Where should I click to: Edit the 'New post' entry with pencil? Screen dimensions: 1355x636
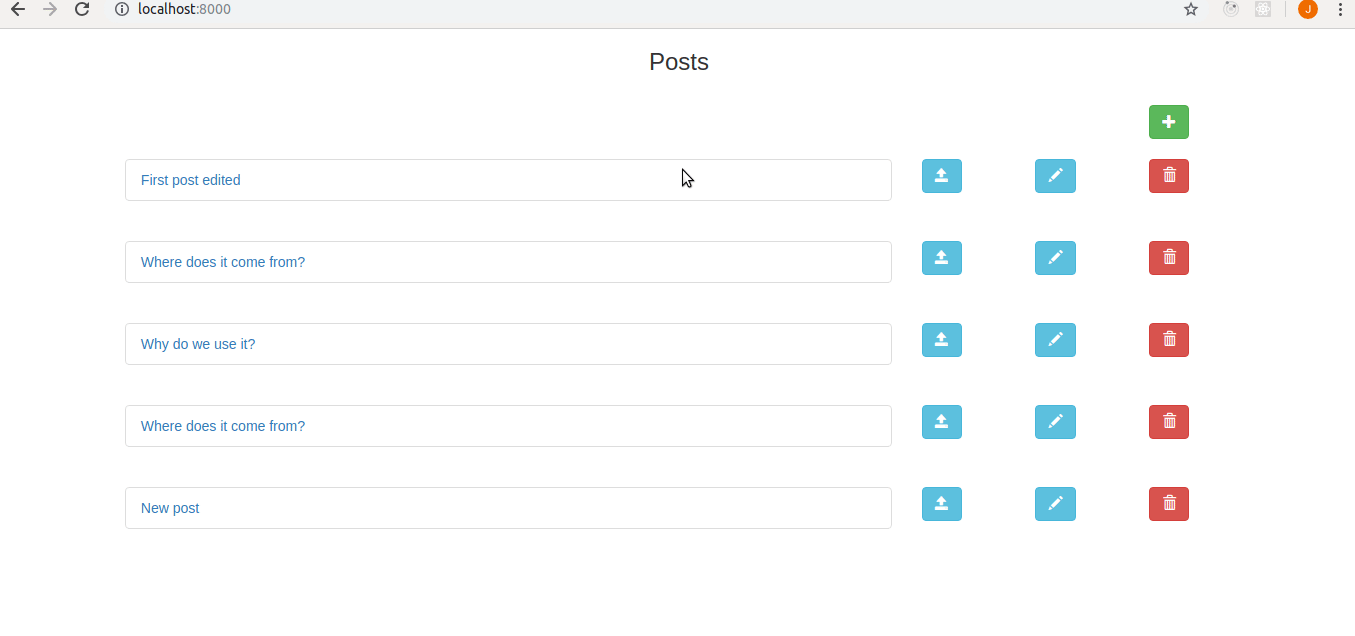tap(1055, 504)
